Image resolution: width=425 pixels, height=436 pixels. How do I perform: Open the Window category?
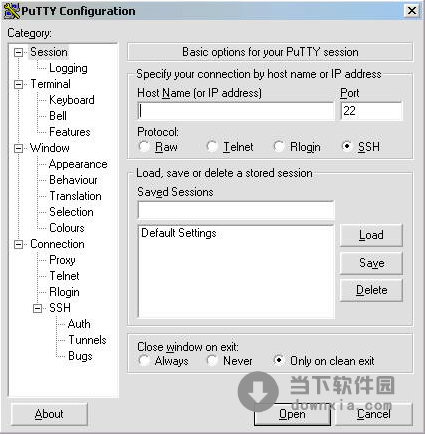coord(50,148)
